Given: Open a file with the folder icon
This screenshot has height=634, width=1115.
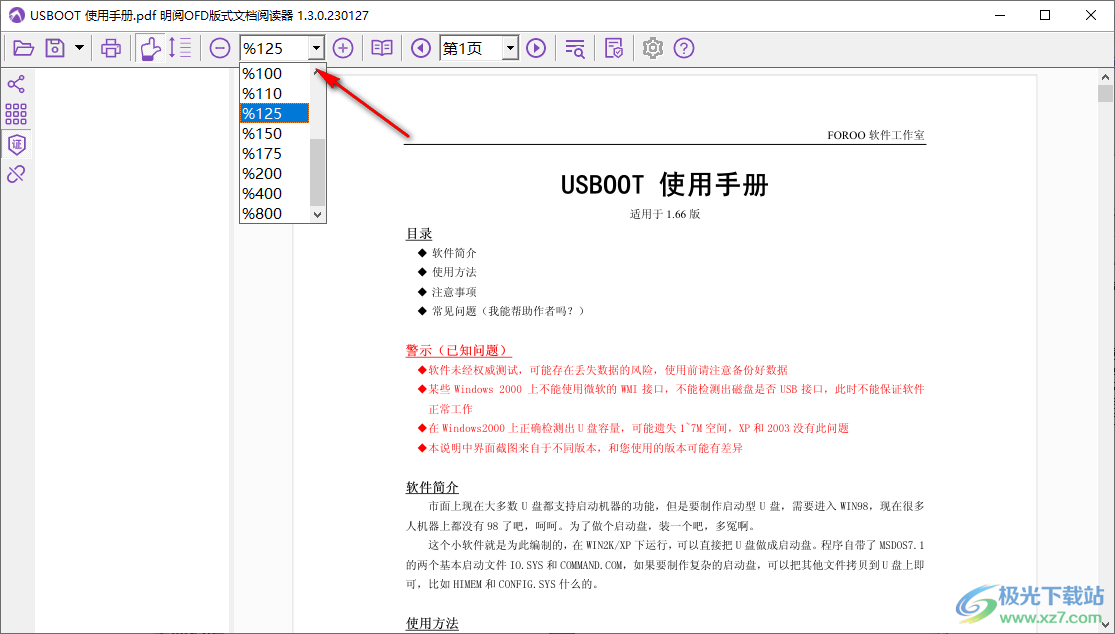Looking at the screenshot, I should point(23,48).
